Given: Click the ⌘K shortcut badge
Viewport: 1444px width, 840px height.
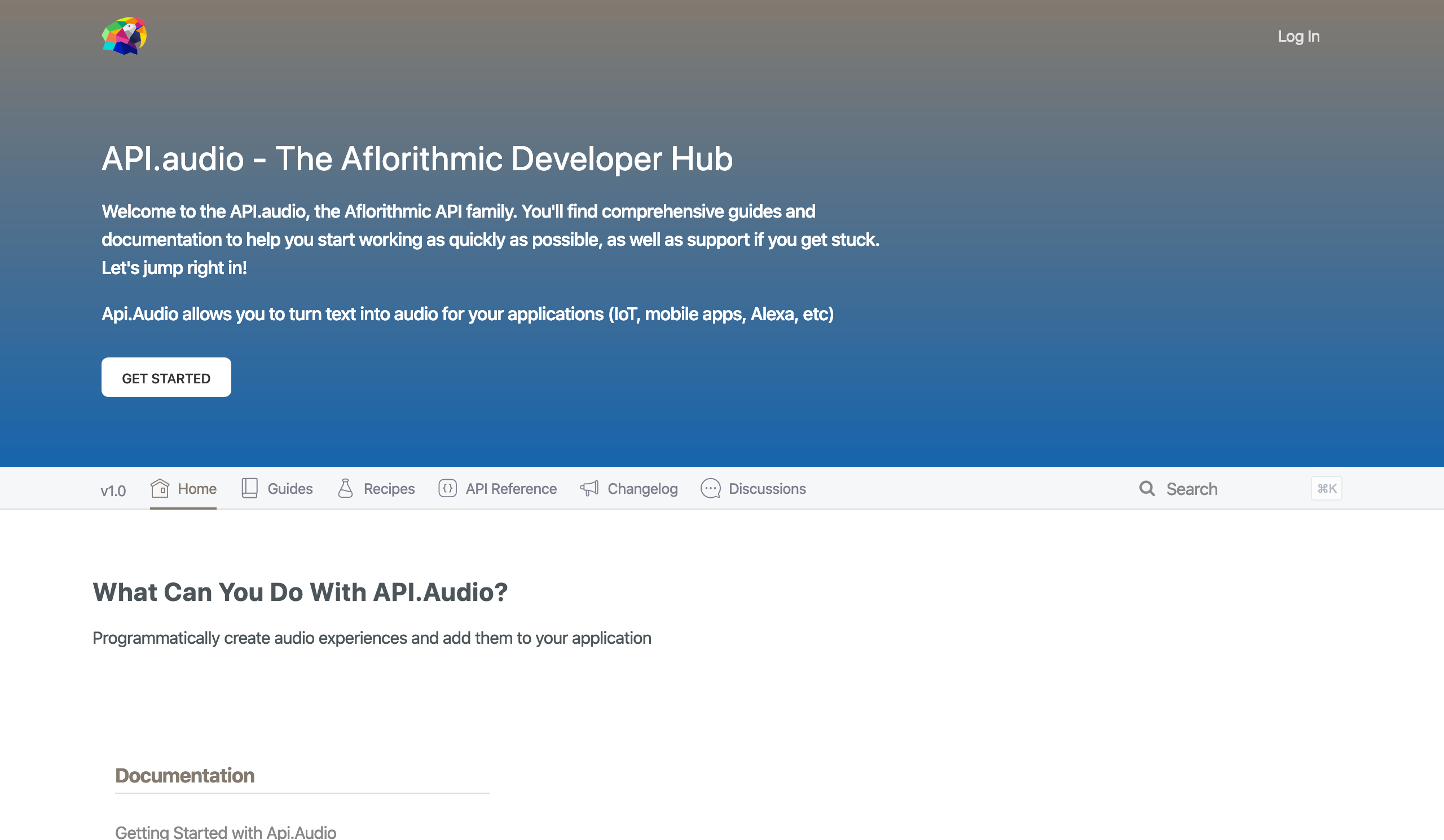Looking at the screenshot, I should point(1326,488).
